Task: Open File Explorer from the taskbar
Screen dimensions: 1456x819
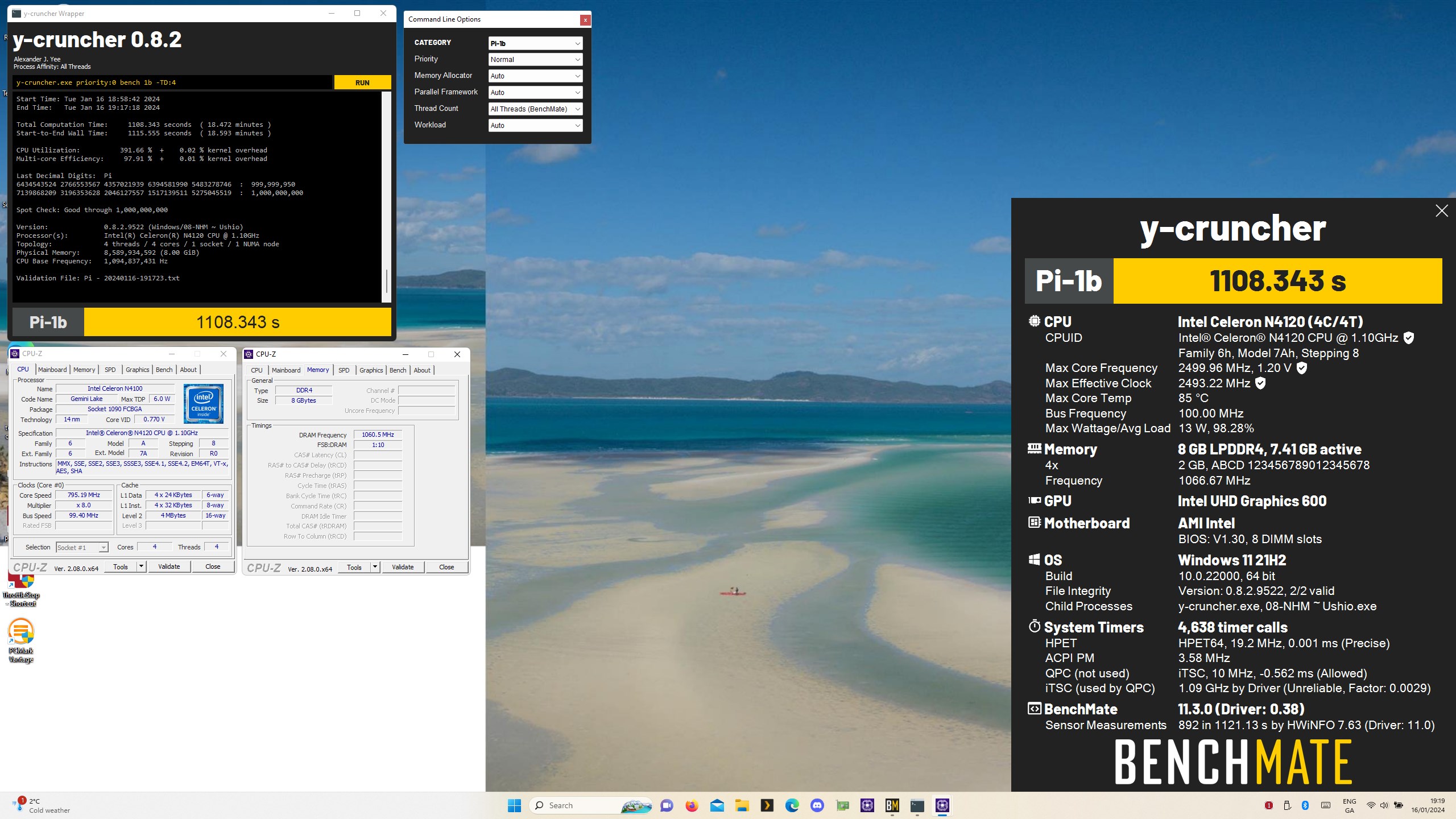Action: (x=742, y=805)
